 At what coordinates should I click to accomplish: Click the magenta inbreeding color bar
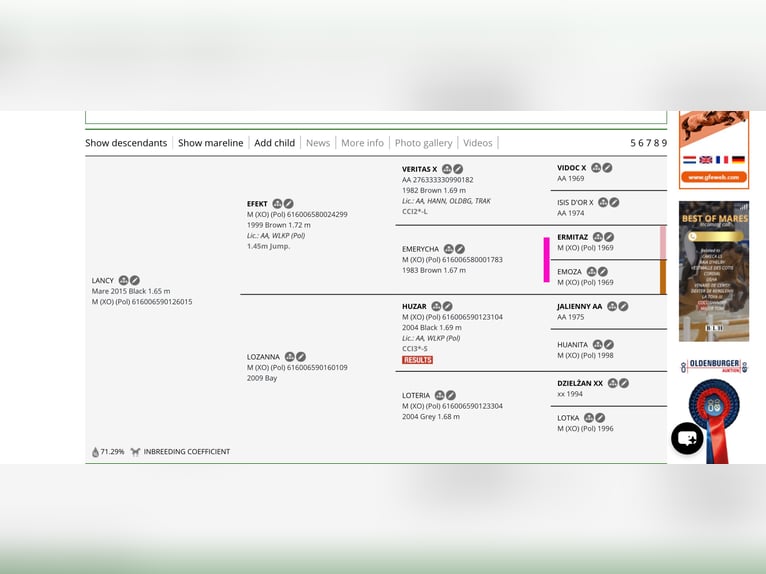coord(546,260)
